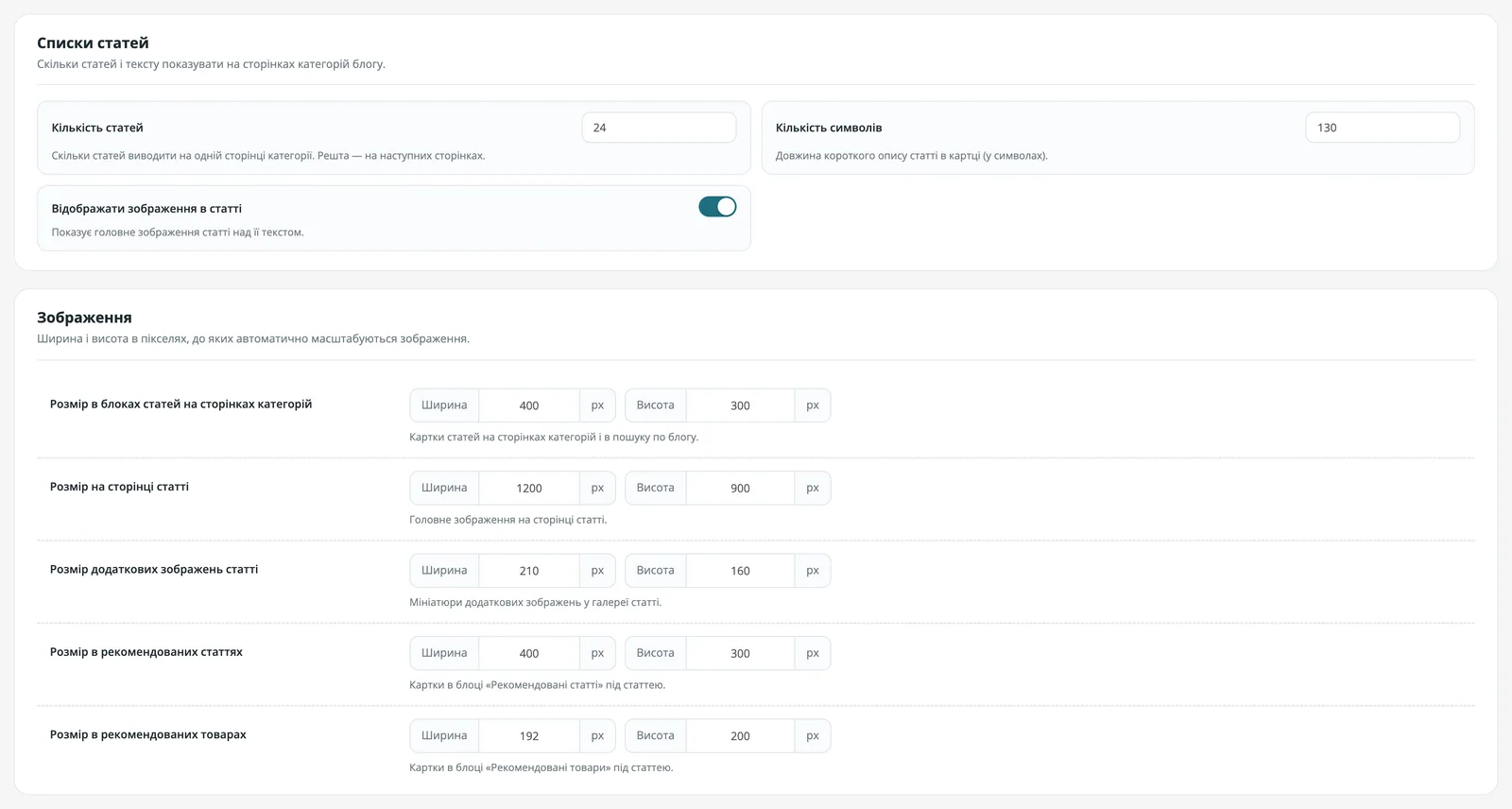
Task: Click 'Ширина' prefix in the 'Розмір на сторінці статті' row
Action: point(444,489)
